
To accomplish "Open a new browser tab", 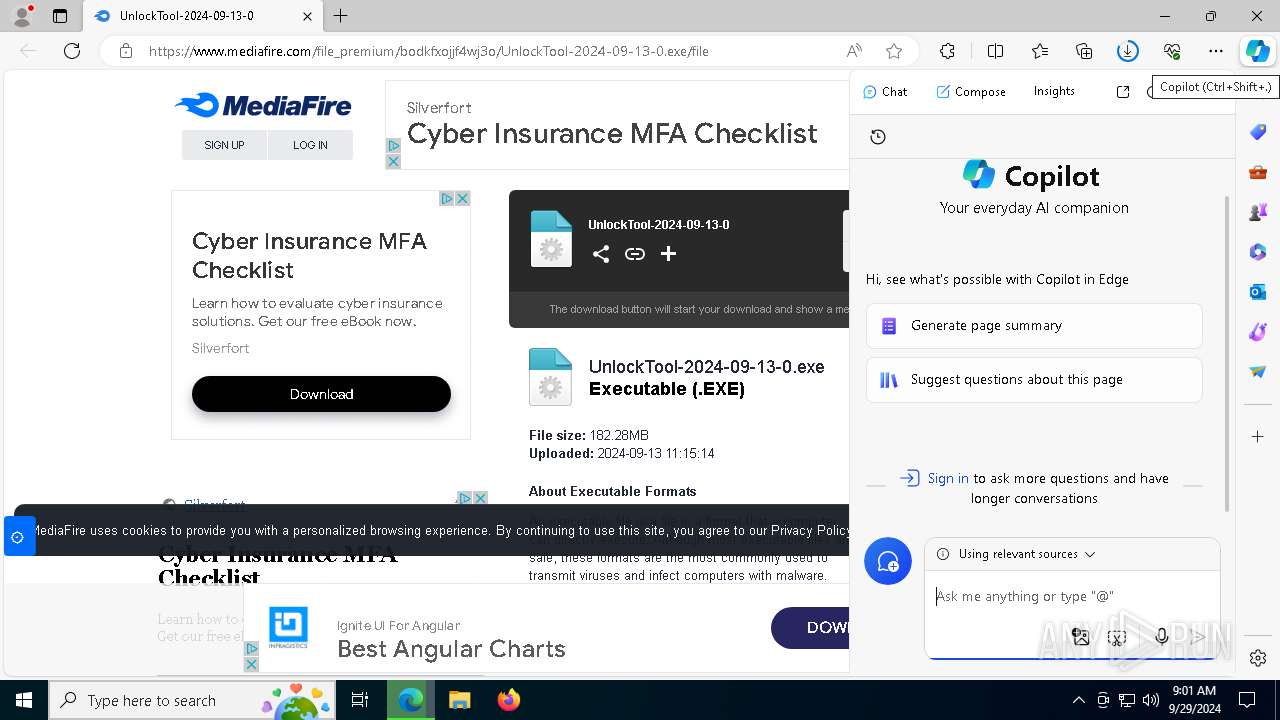I will [341, 16].
